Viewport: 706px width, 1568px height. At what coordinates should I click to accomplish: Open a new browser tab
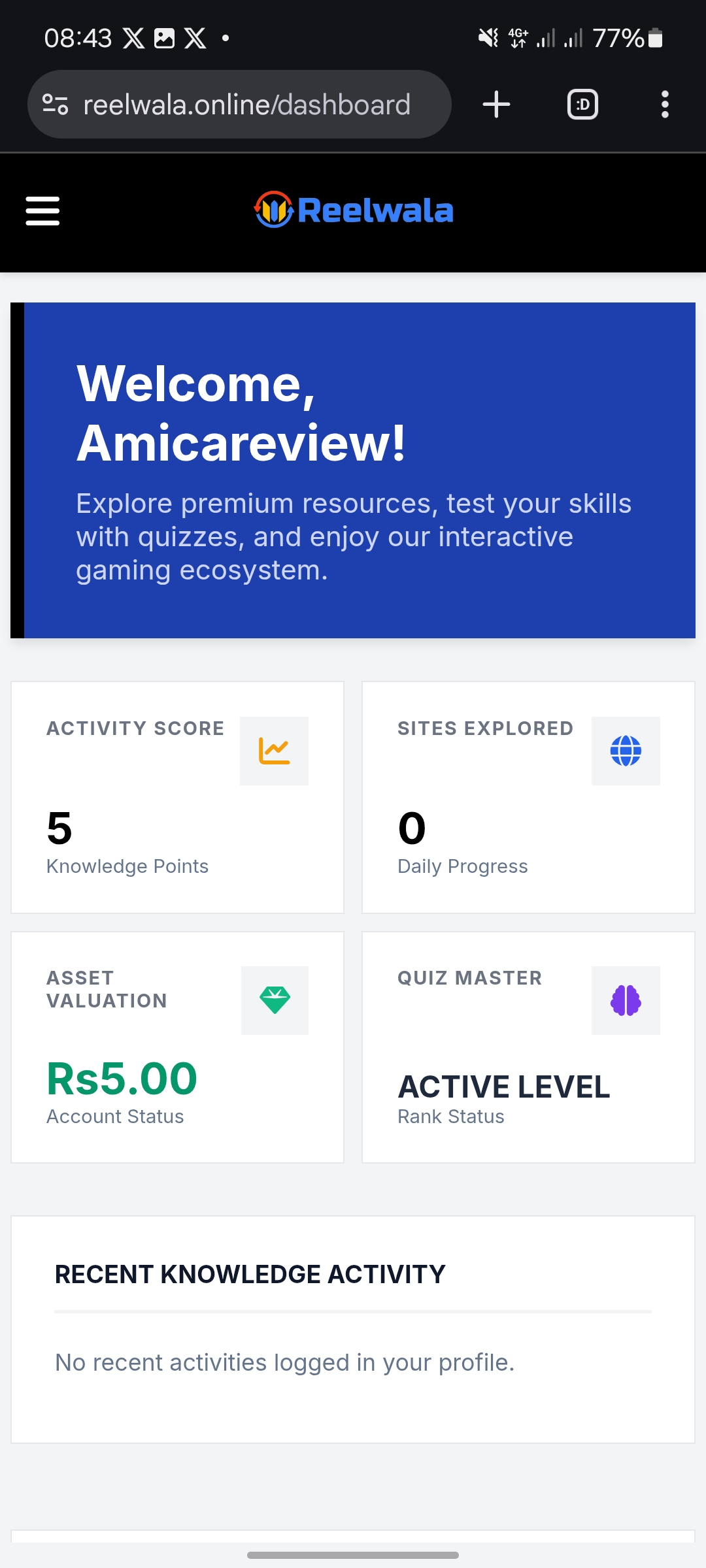496,105
